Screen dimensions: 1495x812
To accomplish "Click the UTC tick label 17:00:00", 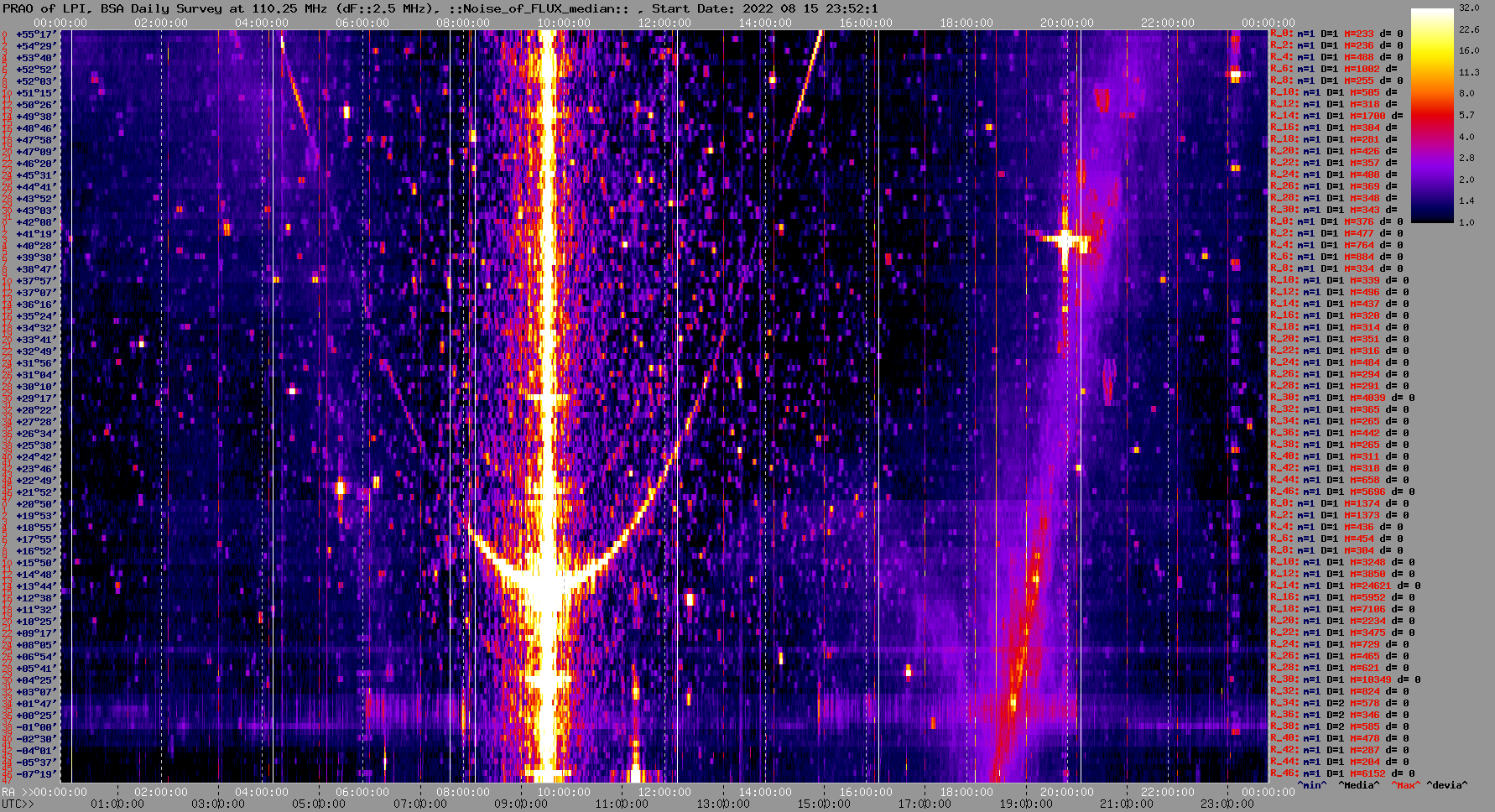I will coord(925,804).
